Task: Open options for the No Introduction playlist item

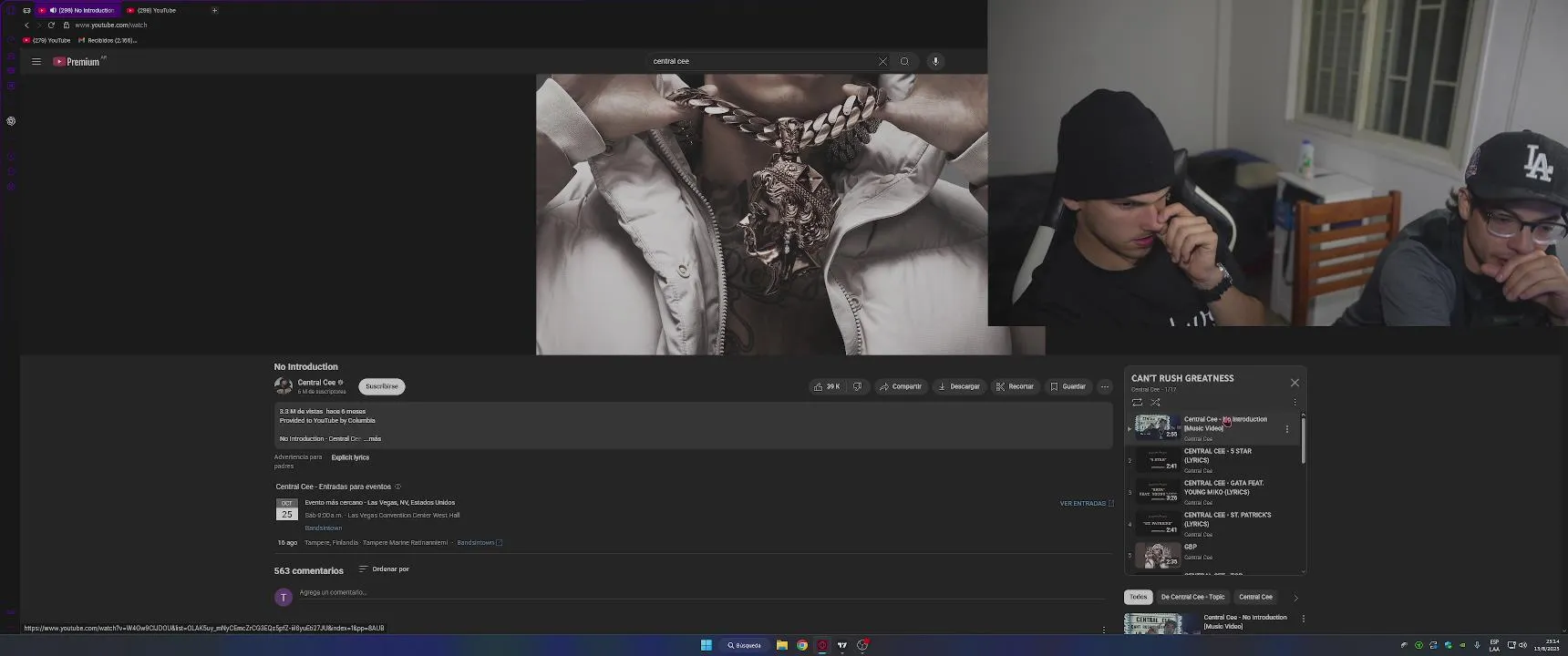Action: coord(1287,429)
